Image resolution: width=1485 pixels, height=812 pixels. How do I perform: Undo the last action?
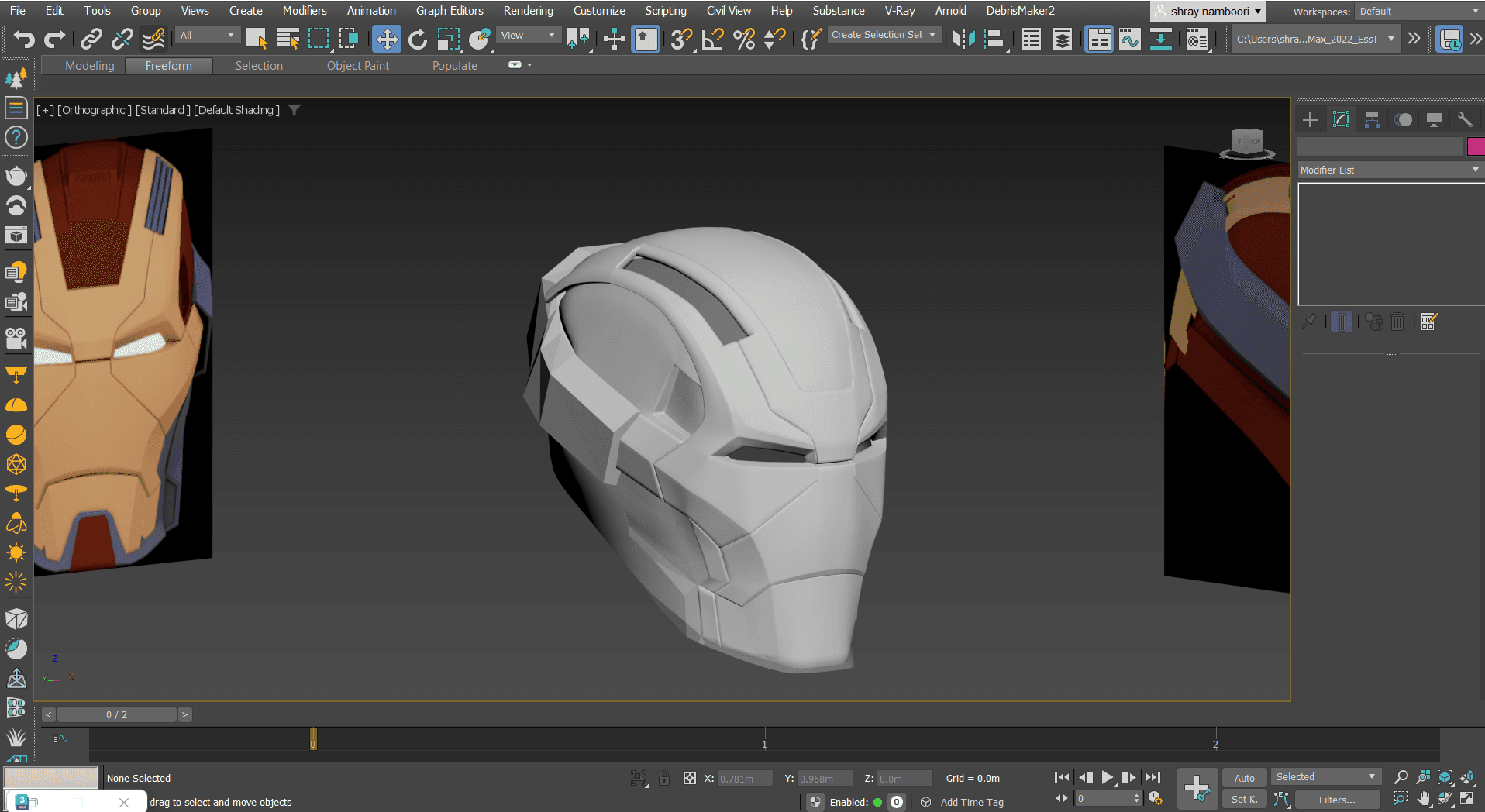click(23, 39)
